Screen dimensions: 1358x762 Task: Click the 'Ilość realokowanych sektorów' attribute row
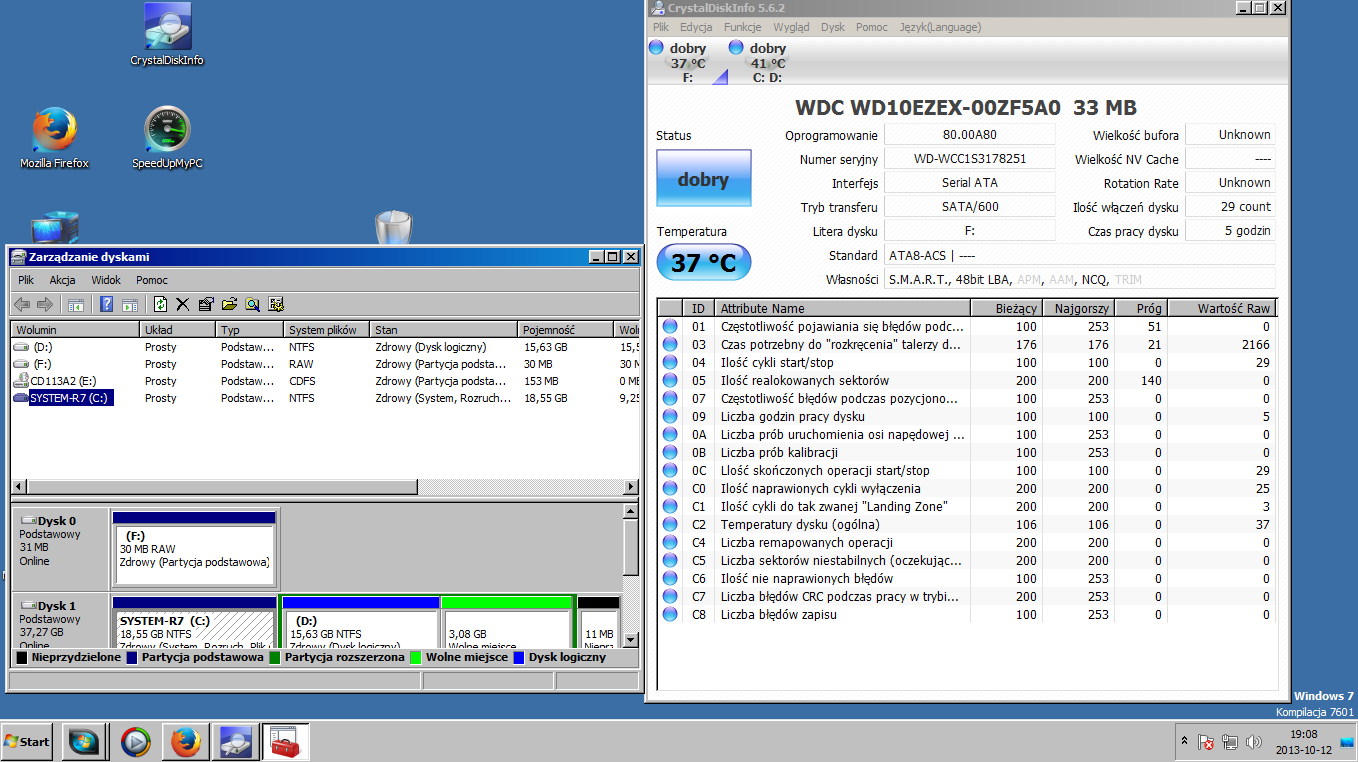tap(967, 381)
